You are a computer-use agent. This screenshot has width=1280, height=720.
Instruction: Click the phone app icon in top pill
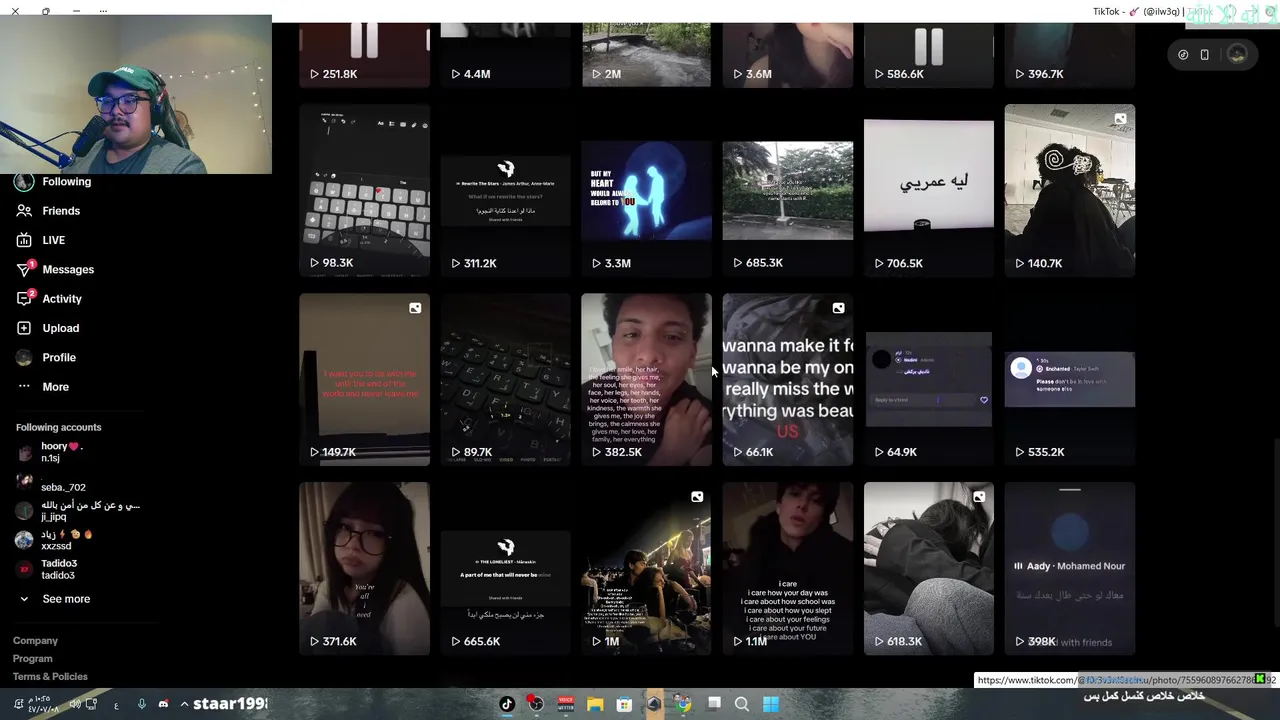pyautogui.click(x=1205, y=55)
